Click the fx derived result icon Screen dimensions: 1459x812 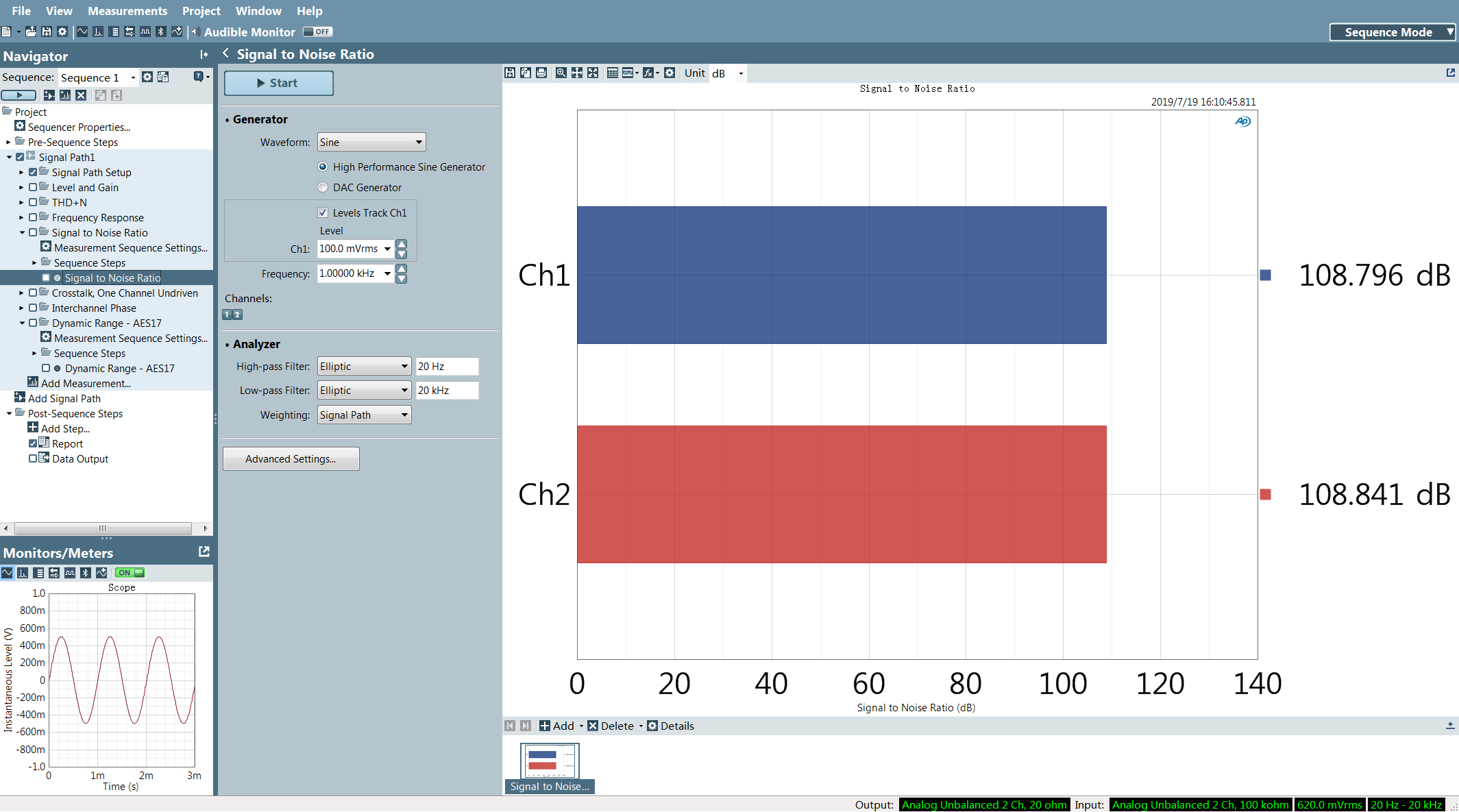(648, 73)
